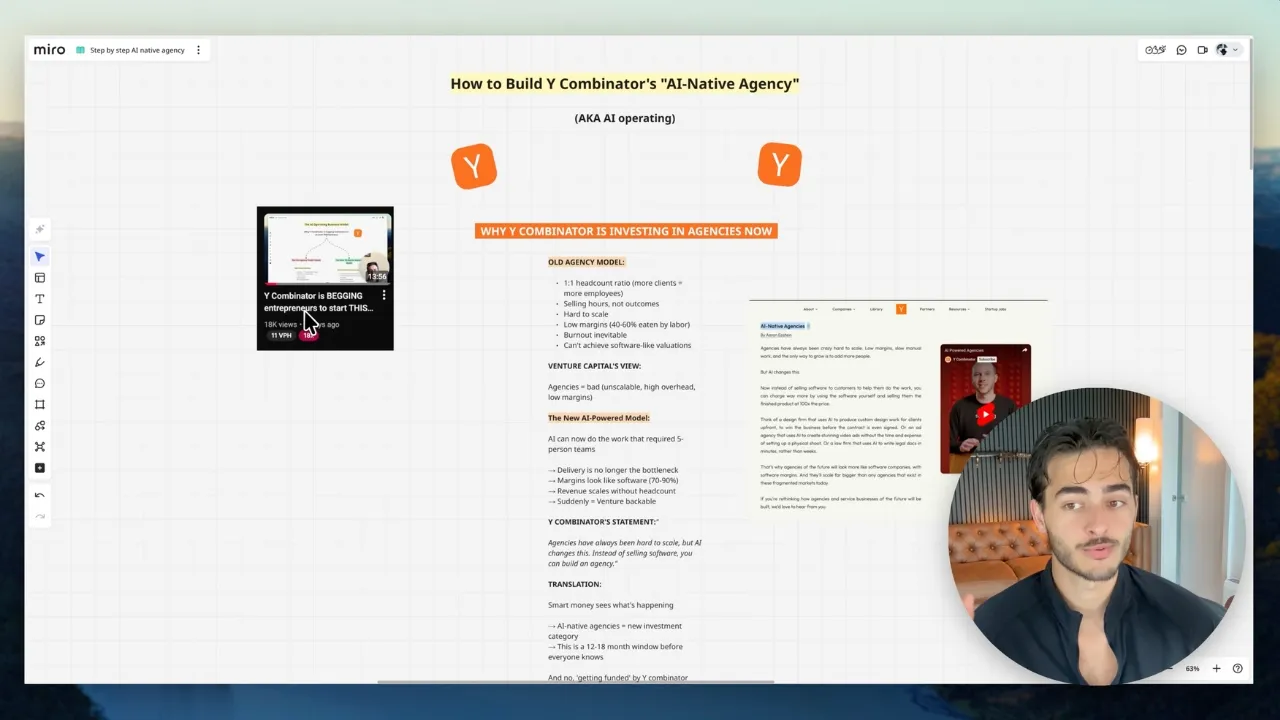
Task: Click the zoom in plus button
Action: click(1216, 668)
